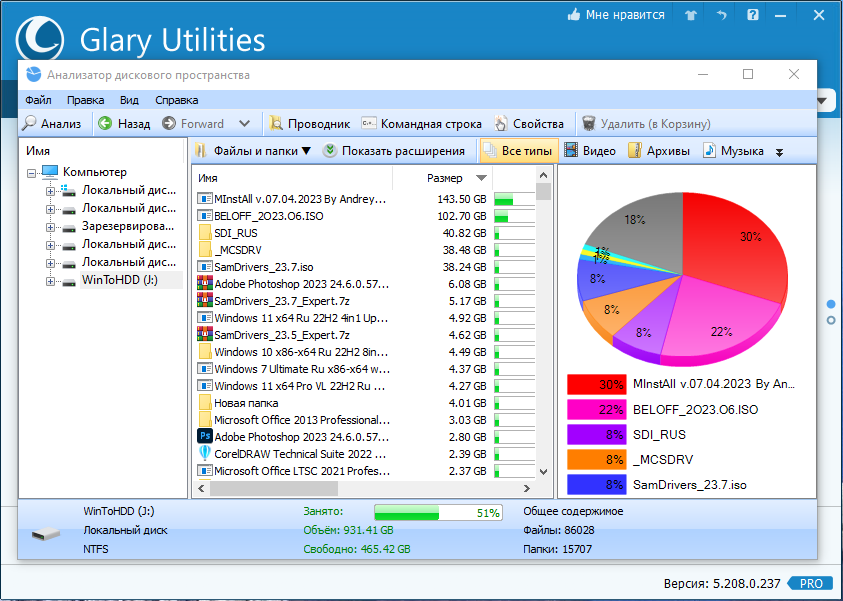This screenshot has height=601, width=843.
Task: Go back with the Назад arrow icon
Action: click(105, 124)
